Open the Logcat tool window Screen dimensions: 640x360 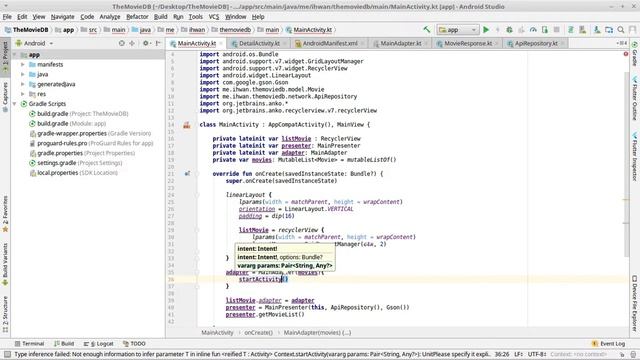[x=98, y=344]
